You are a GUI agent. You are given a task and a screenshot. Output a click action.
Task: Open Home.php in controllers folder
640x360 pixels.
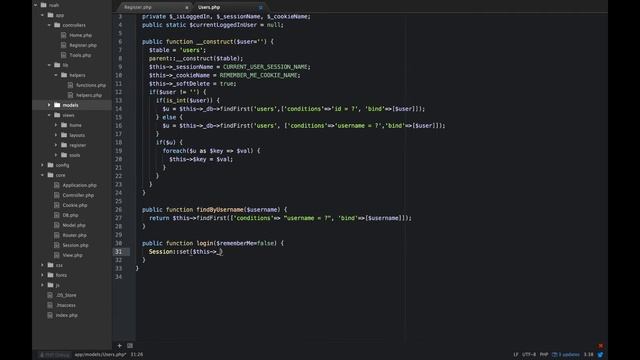click(80, 35)
